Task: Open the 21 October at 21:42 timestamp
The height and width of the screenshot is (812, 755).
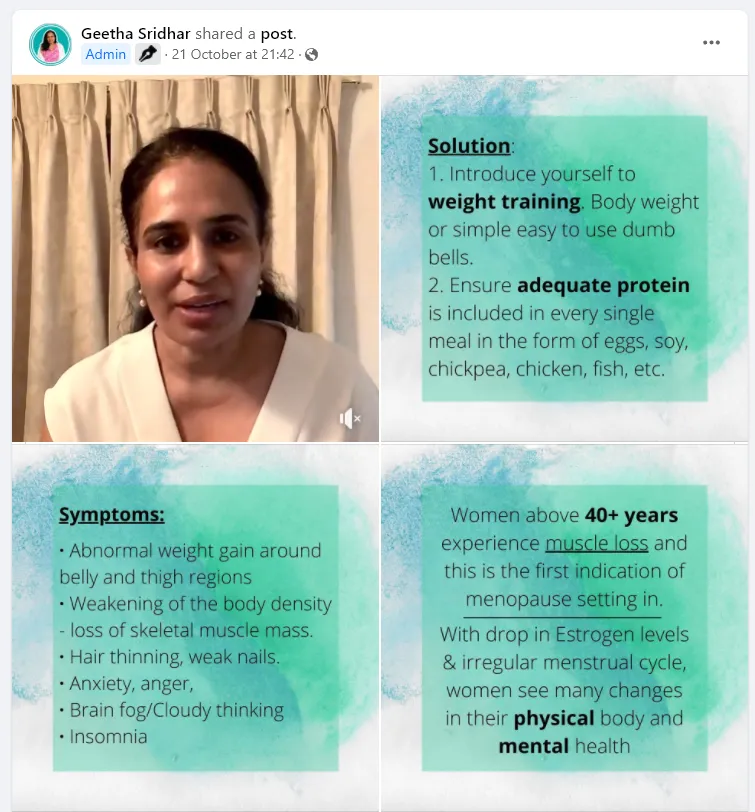Action: pos(233,54)
